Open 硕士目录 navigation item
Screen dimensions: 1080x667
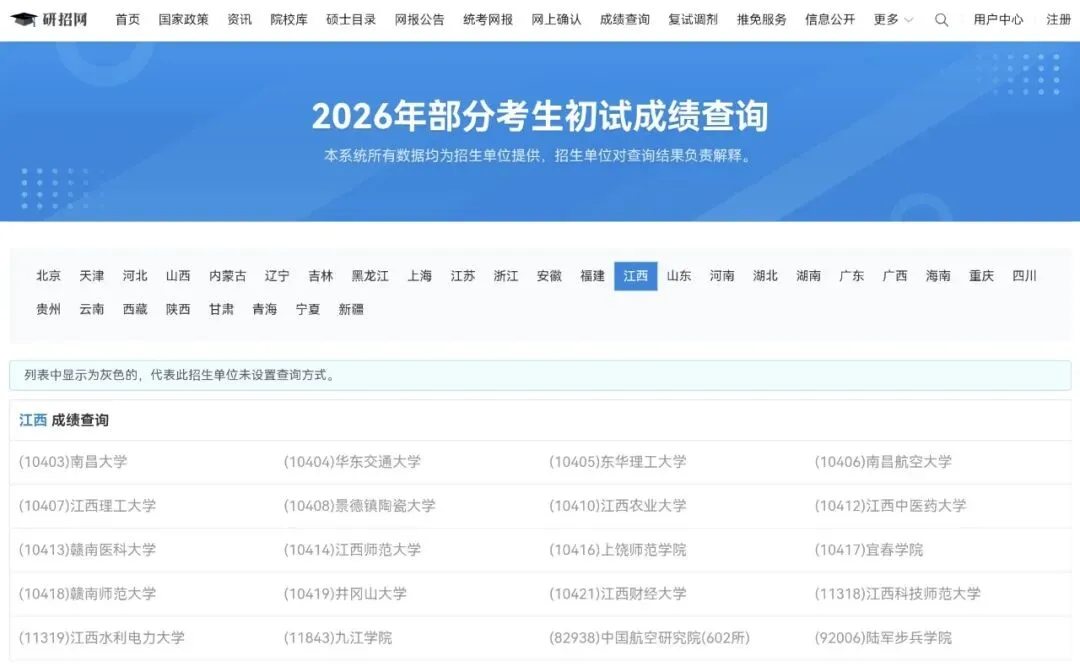coord(351,19)
